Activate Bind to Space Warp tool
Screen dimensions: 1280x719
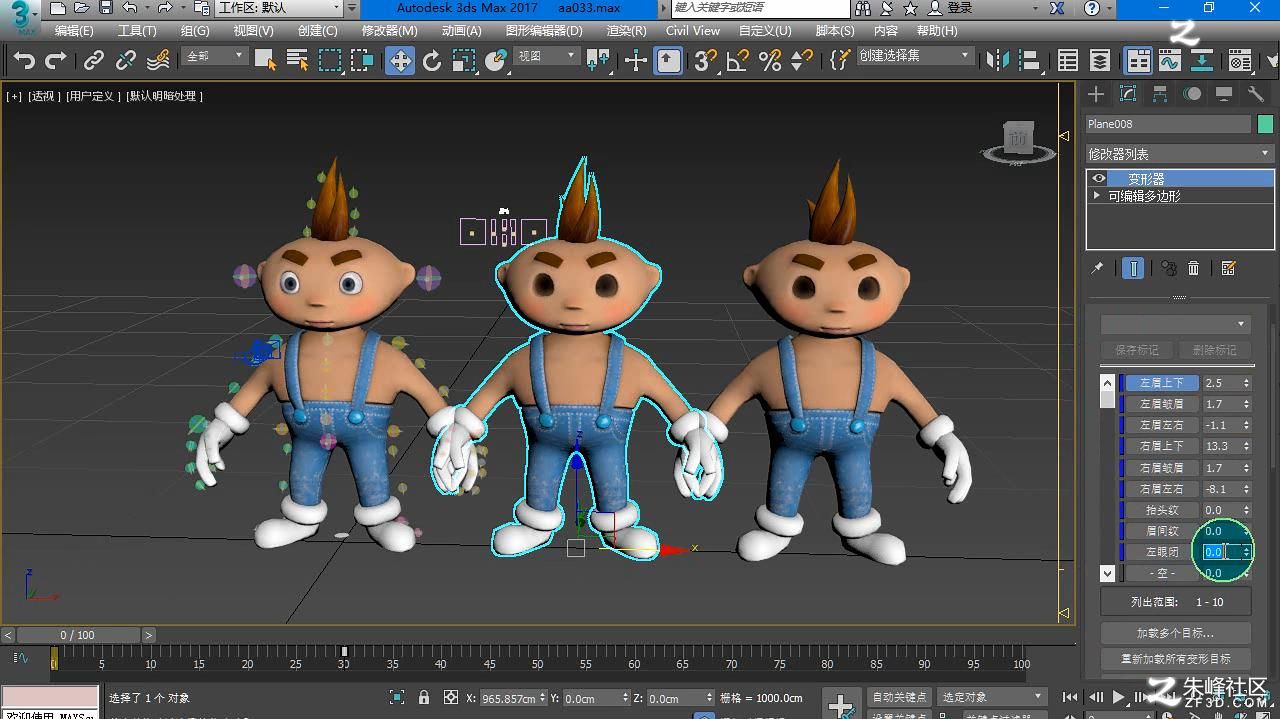click(x=158, y=60)
